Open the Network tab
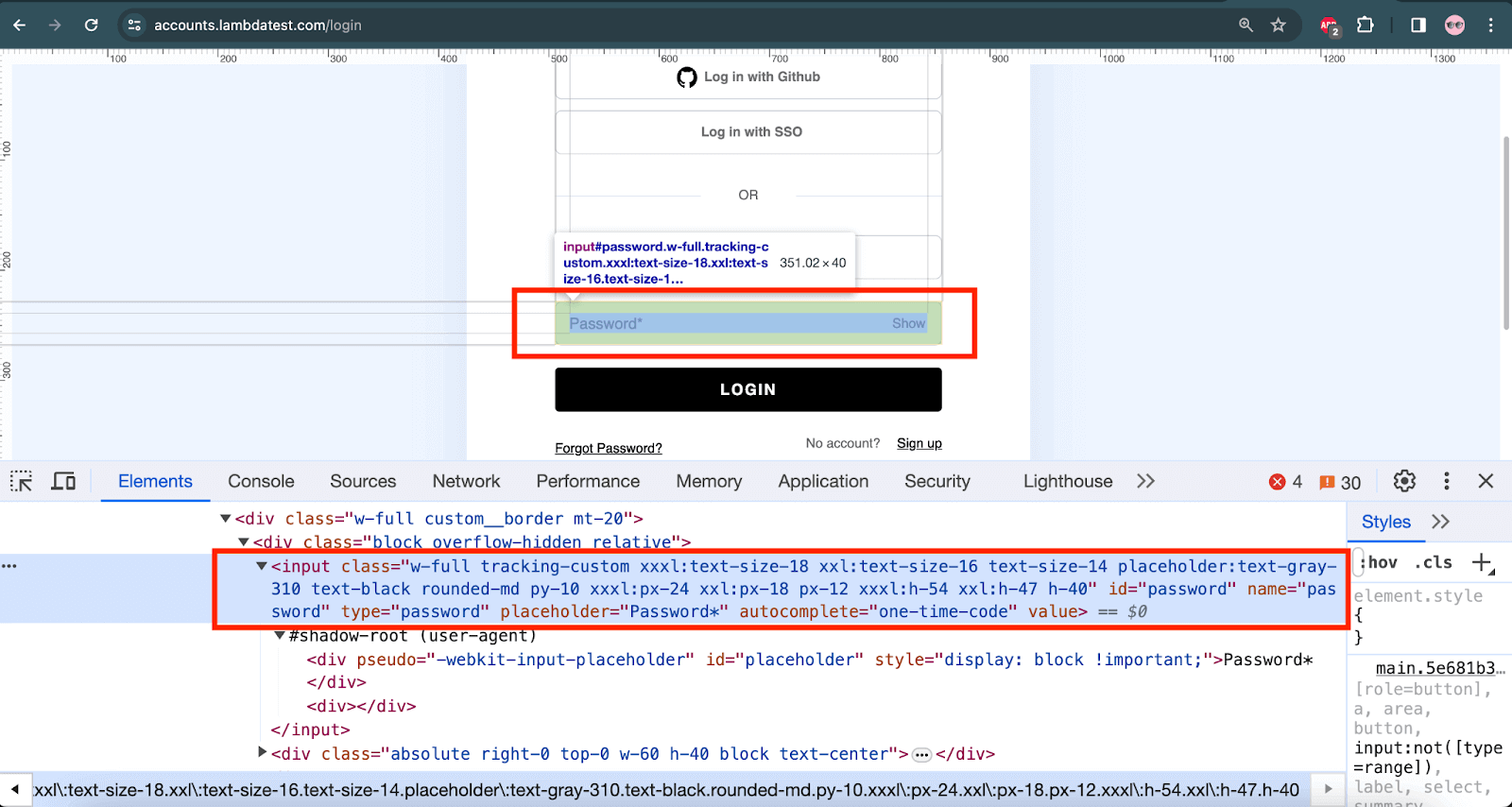Screen dimensions: 1512x807 click(x=466, y=481)
